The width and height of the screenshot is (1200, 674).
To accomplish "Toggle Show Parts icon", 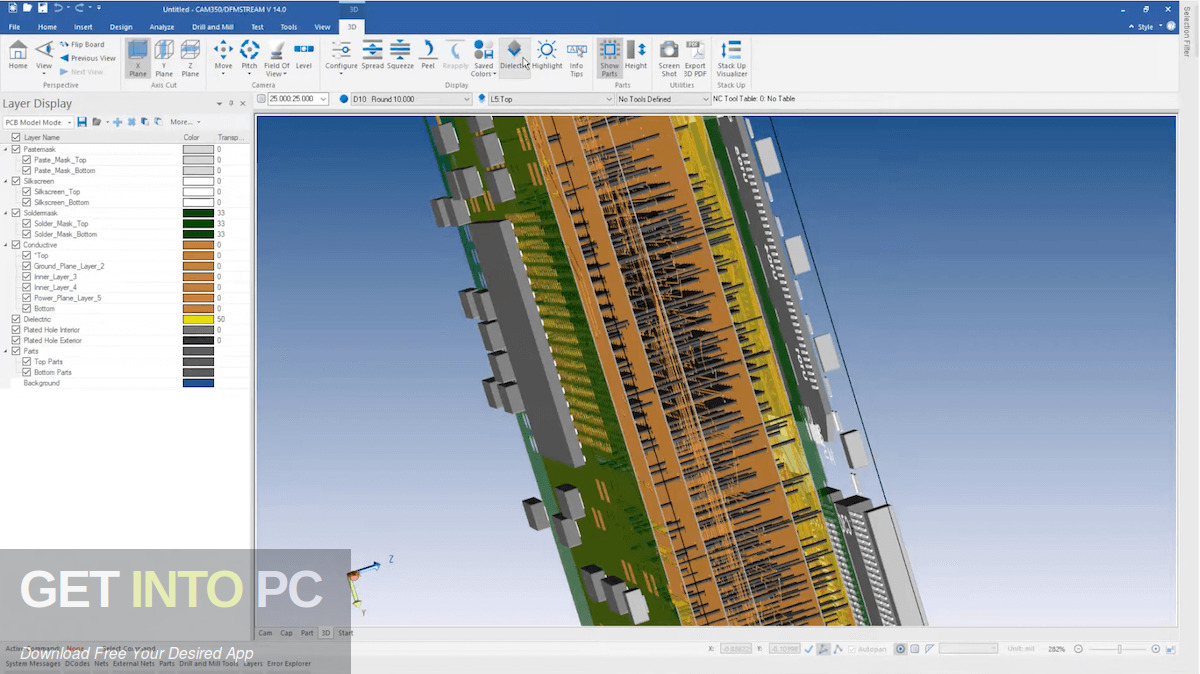I will [609, 59].
